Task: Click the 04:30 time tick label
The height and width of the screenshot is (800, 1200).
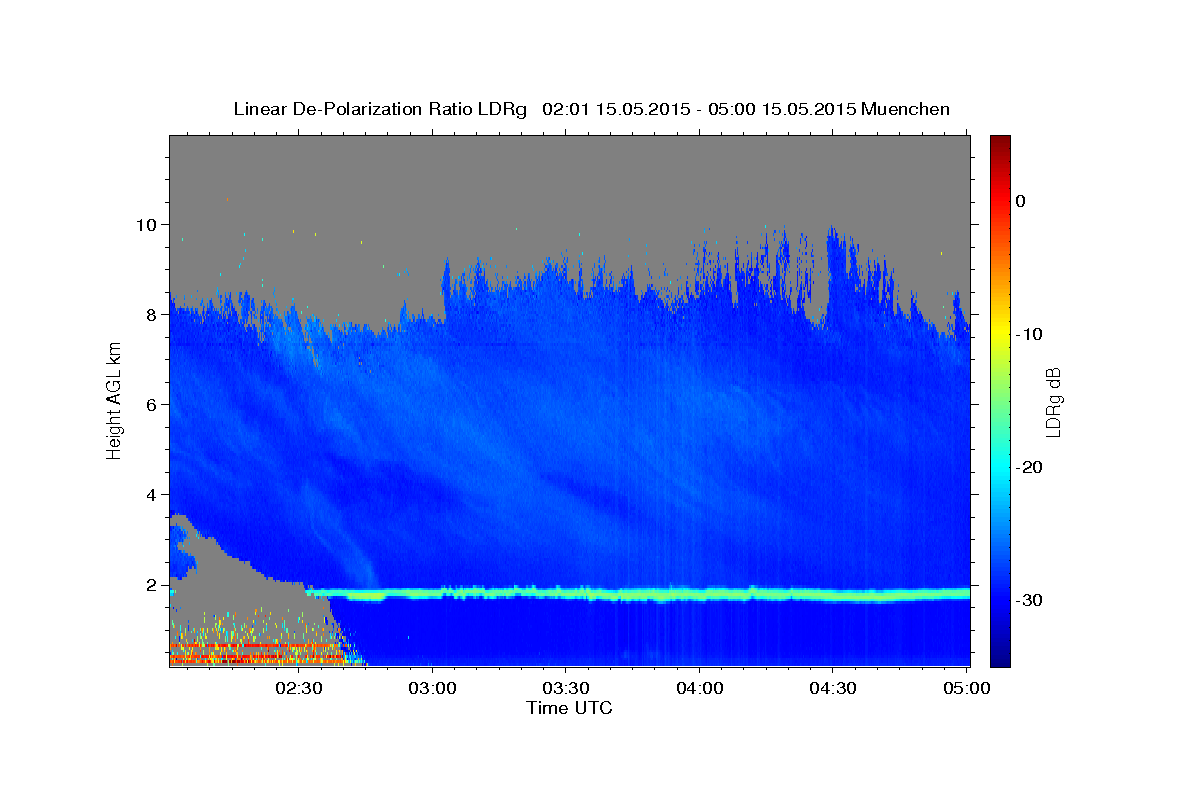Action: tap(833, 688)
